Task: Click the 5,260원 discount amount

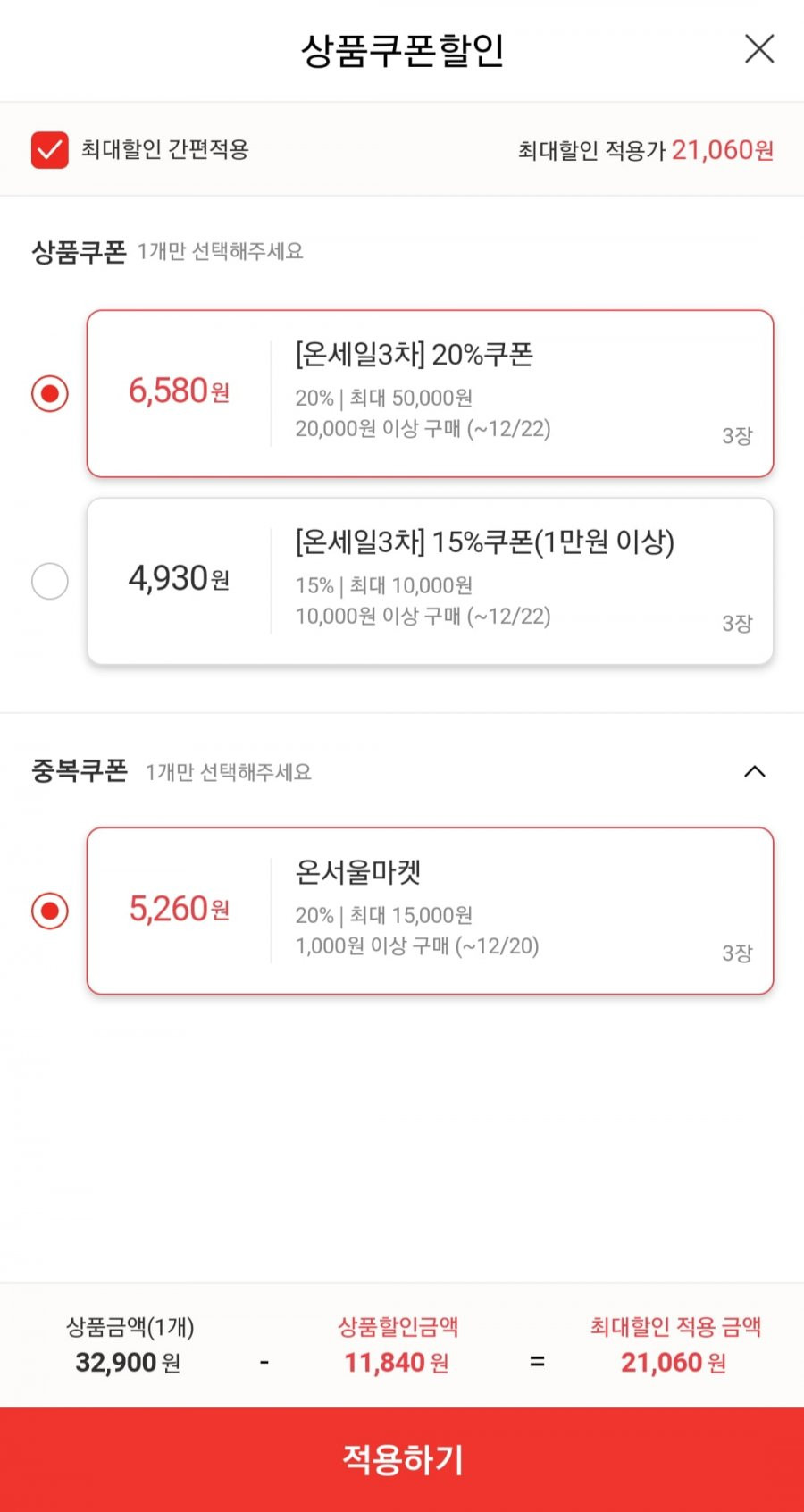Action: [x=180, y=909]
